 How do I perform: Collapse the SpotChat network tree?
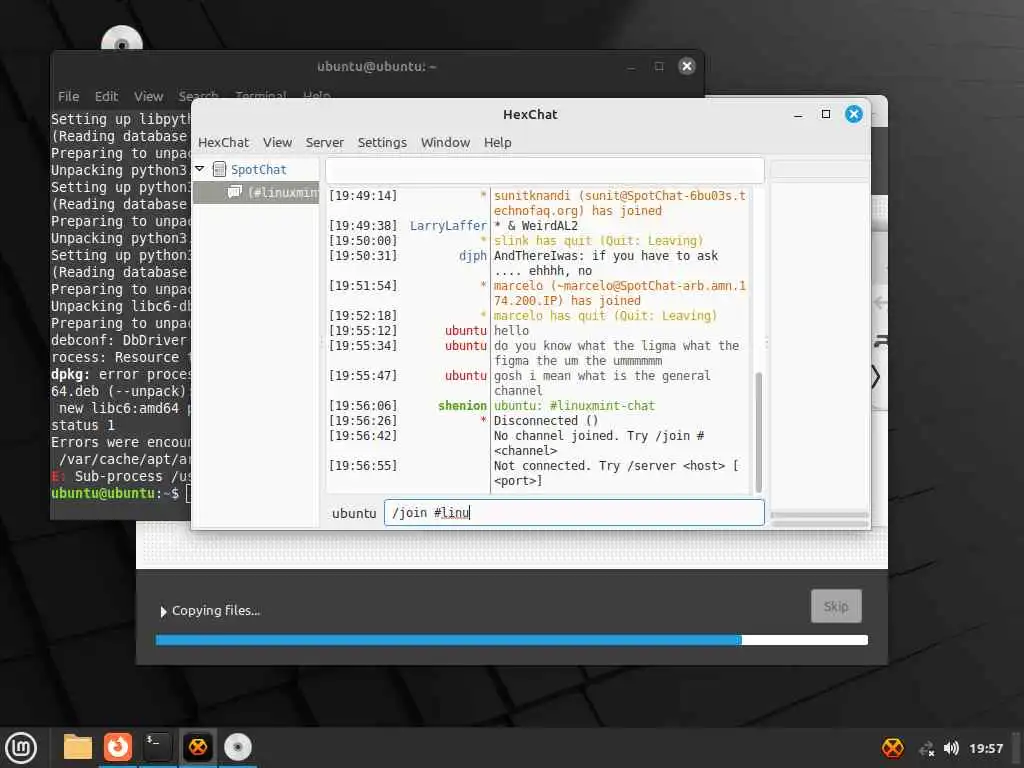click(200, 169)
